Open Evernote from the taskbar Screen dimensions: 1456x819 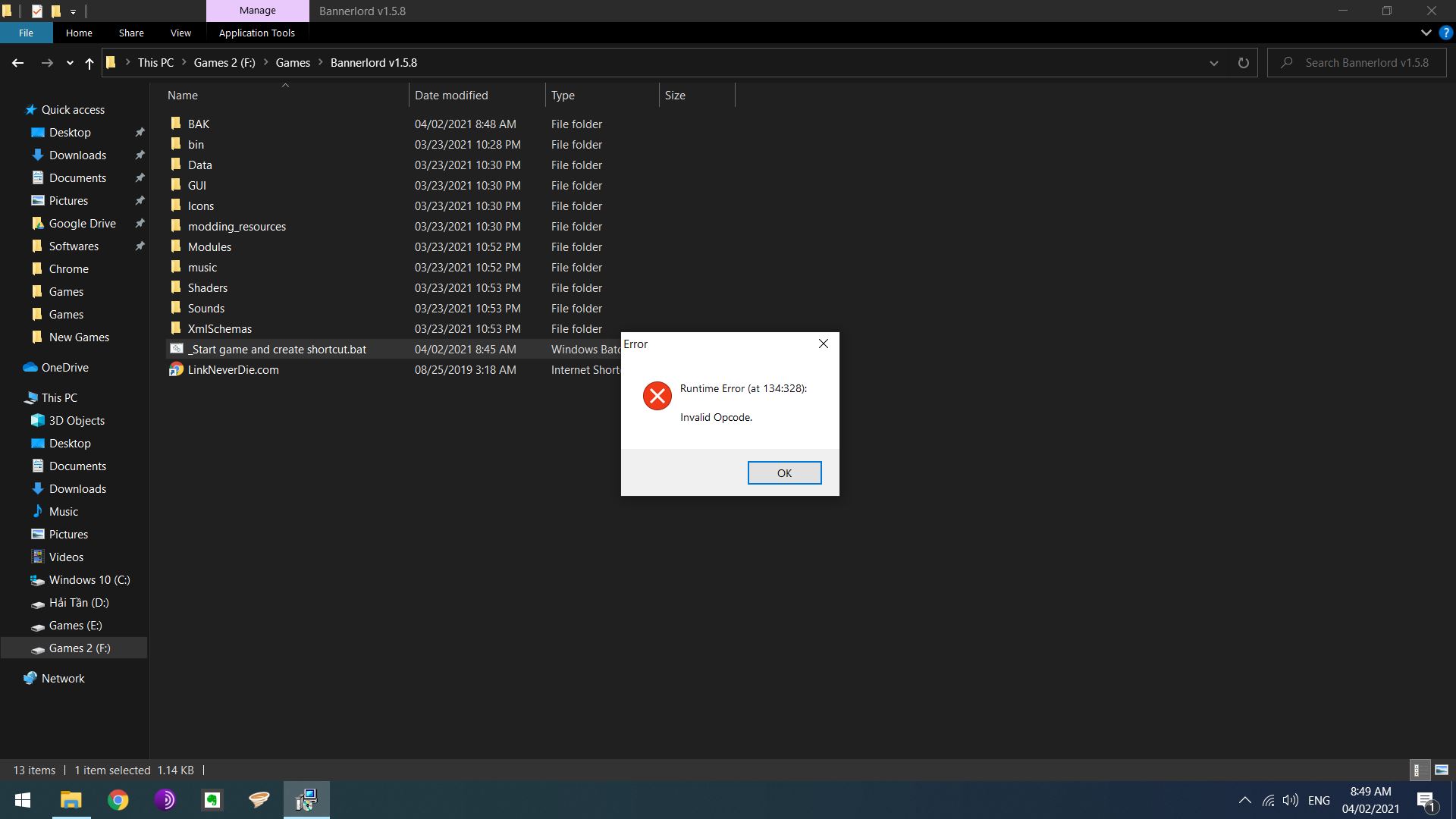coord(212,800)
